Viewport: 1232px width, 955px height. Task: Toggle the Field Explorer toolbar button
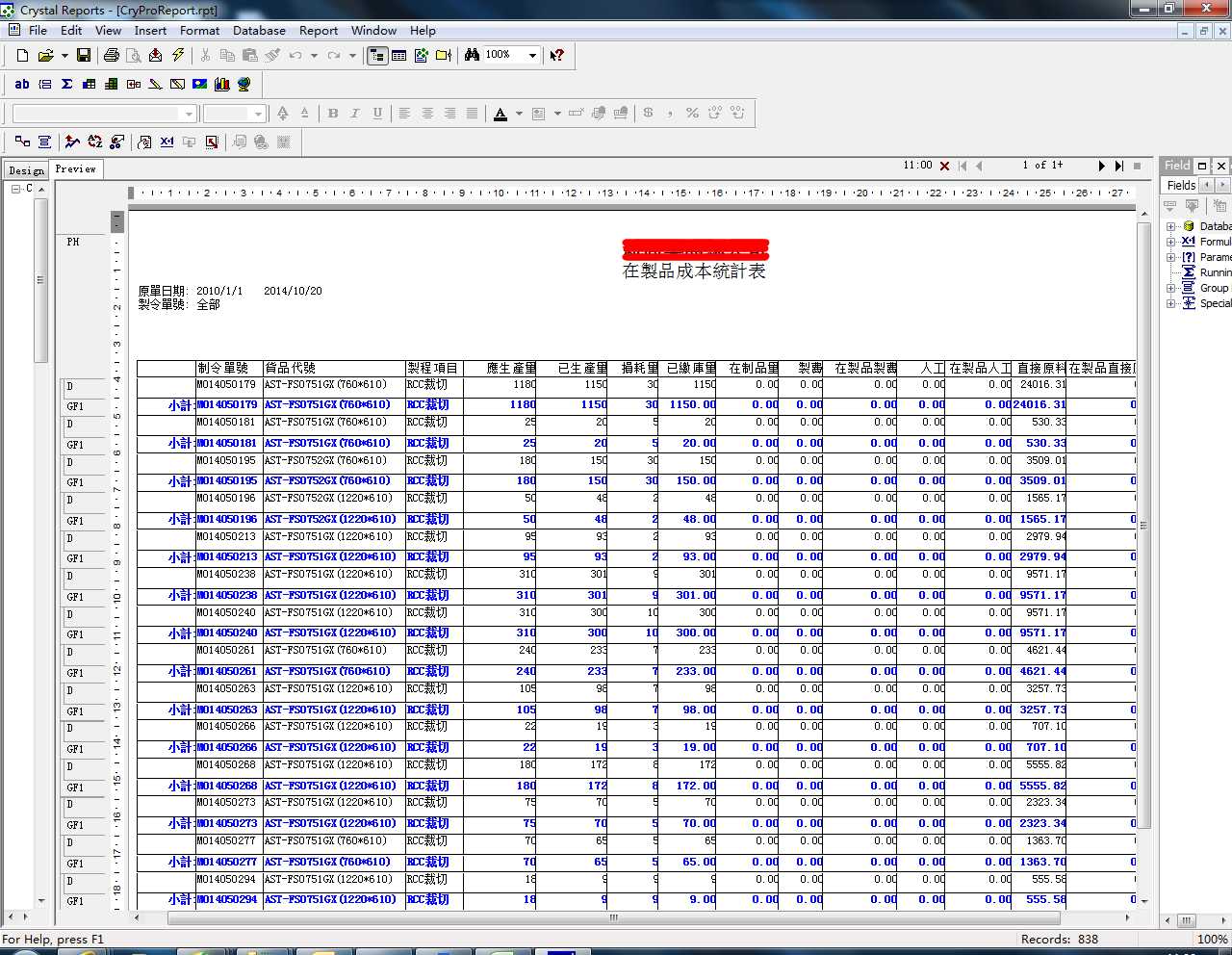pyautogui.click(x=399, y=55)
